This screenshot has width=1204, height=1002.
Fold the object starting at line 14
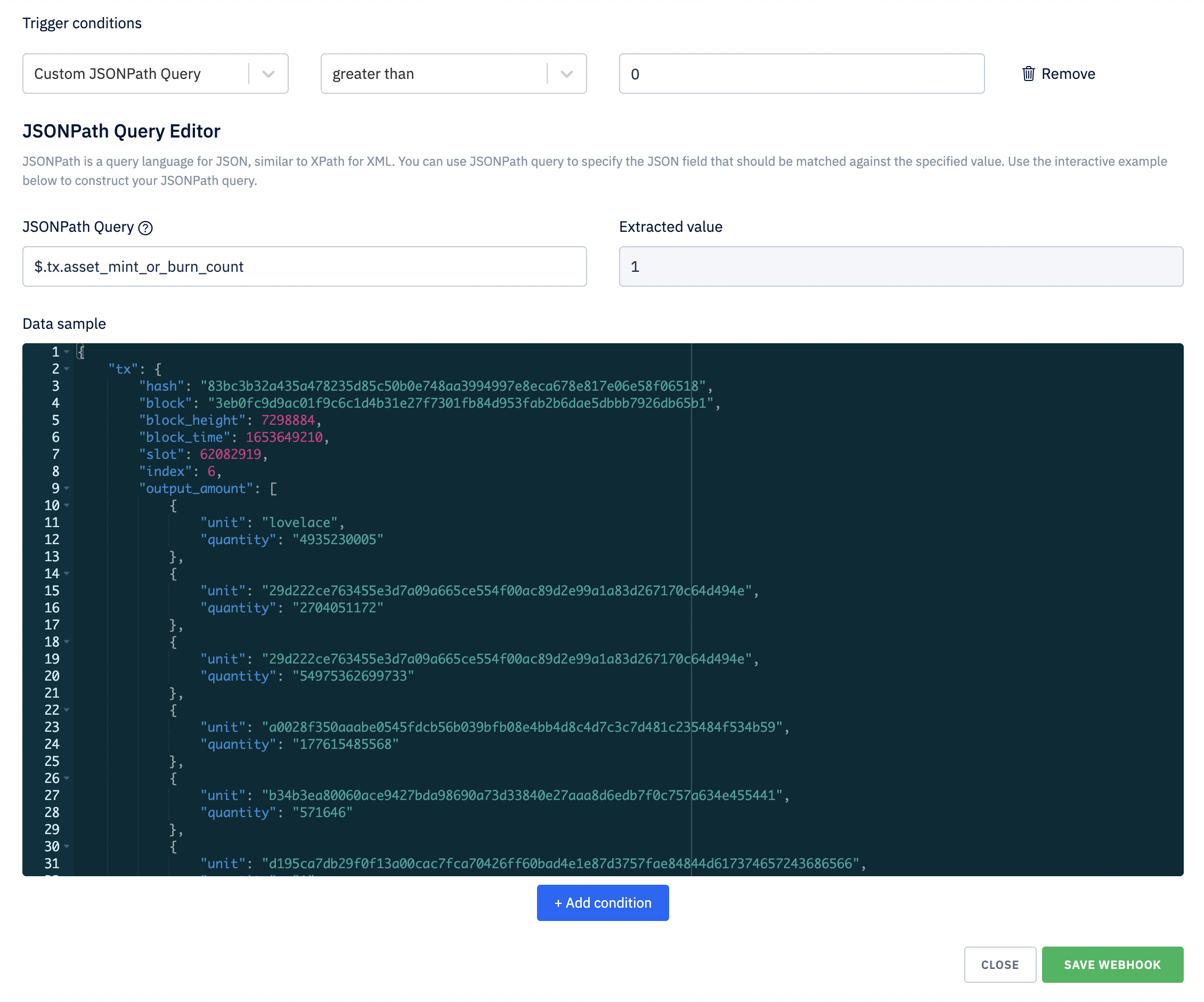coord(67,573)
